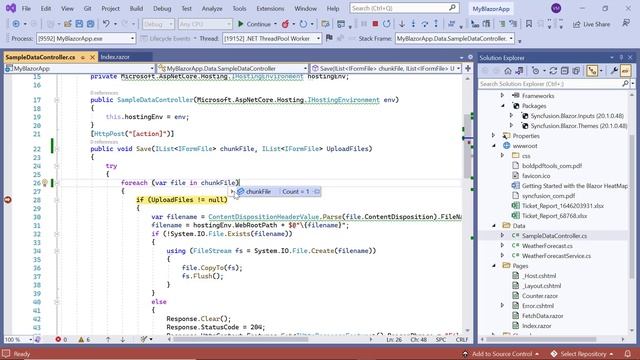Image resolution: width=640 pixels, height=360 pixels.
Task: Click the Open File folder icon
Action: pyautogui.click(x=68, y=24)
